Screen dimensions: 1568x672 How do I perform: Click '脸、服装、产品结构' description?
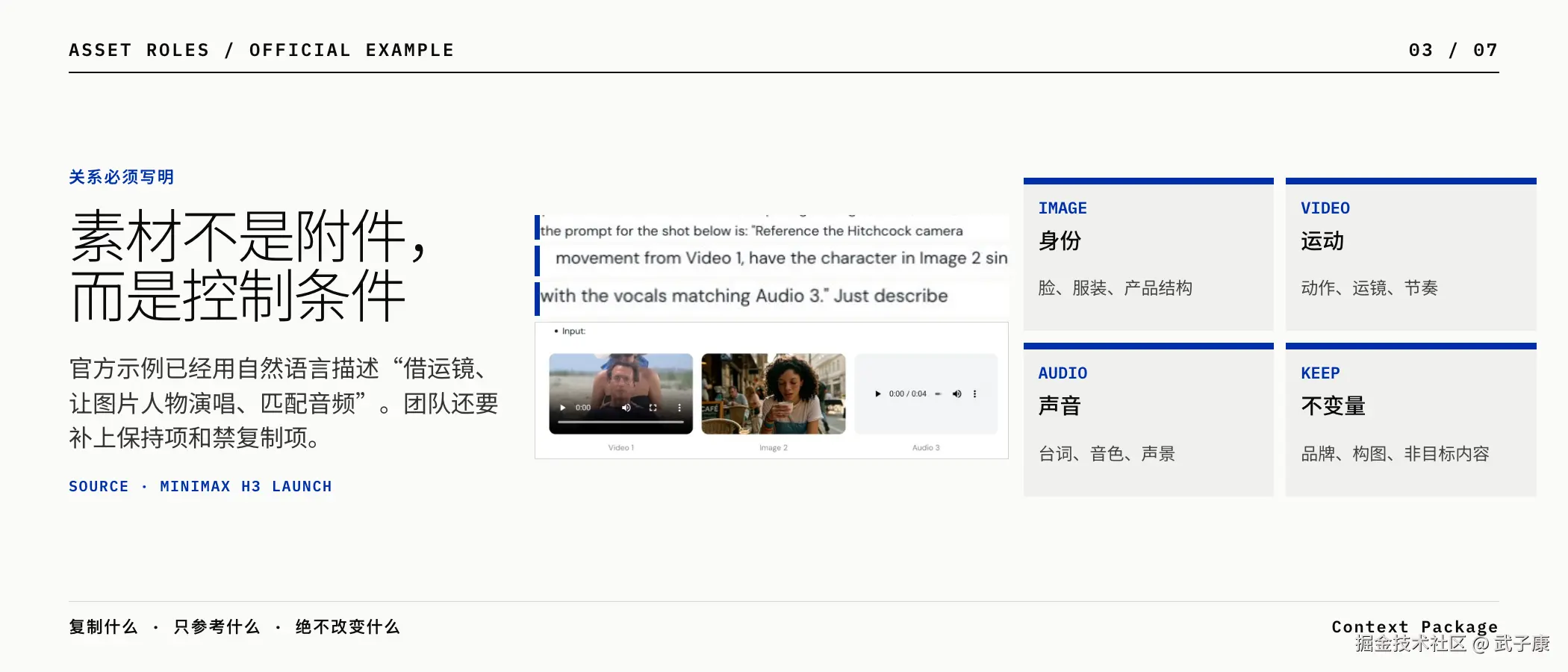pyautogui.click(x=1115, y=288)
